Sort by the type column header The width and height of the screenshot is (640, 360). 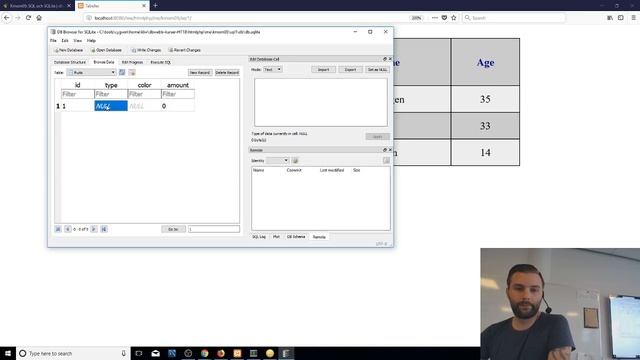tap(111, 85)
